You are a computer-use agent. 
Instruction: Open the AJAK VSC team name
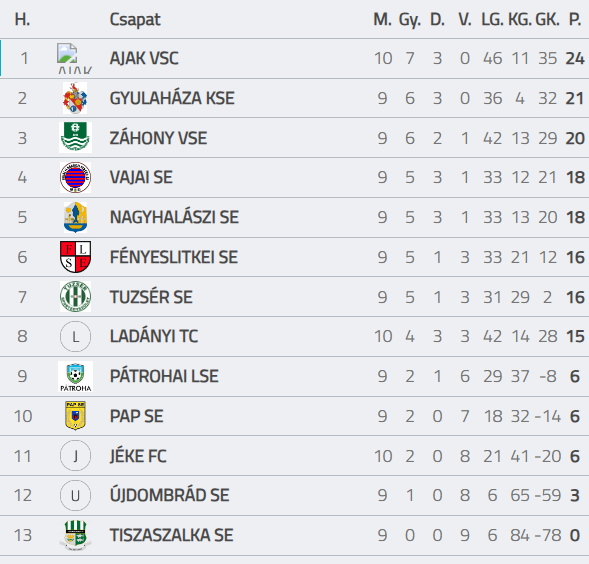[x=144, y=58]
